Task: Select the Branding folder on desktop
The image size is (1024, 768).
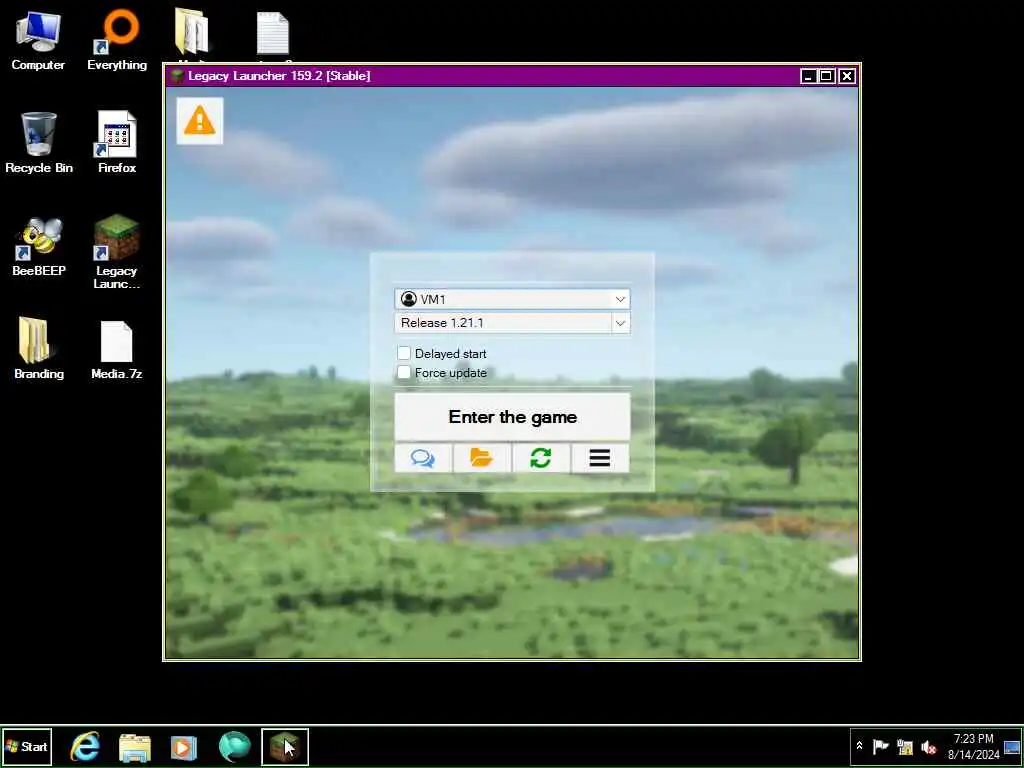Action: pyautogui.click(x=39, y=349)
